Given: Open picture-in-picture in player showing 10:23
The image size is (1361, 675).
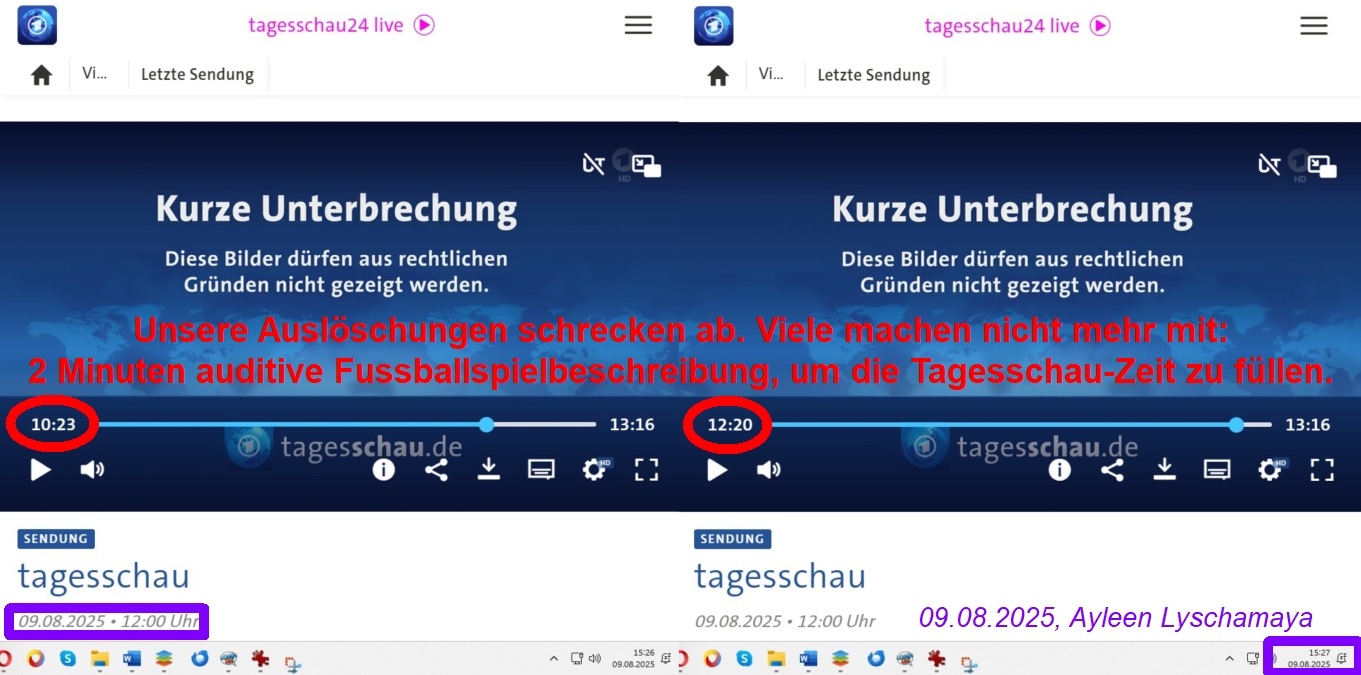Looking at the screenshot, I should [x=647, y=166].
